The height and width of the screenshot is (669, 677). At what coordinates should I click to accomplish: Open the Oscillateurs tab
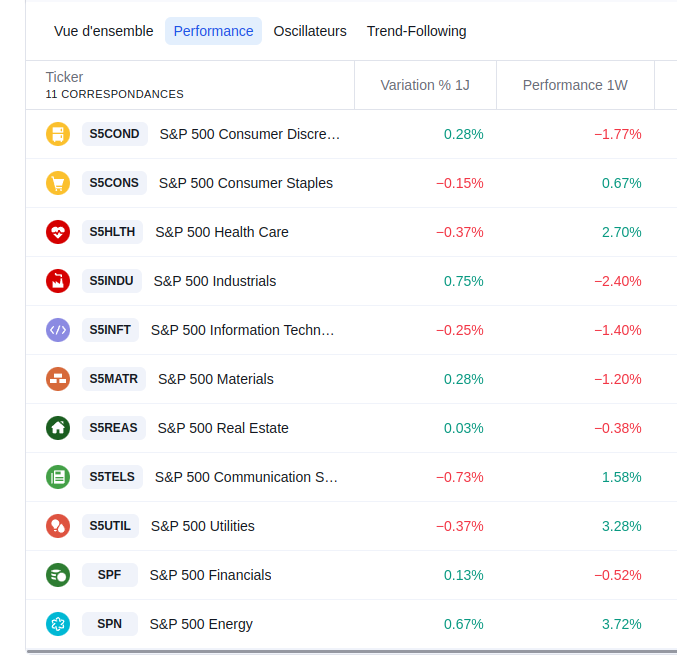(x=310, y=31)
